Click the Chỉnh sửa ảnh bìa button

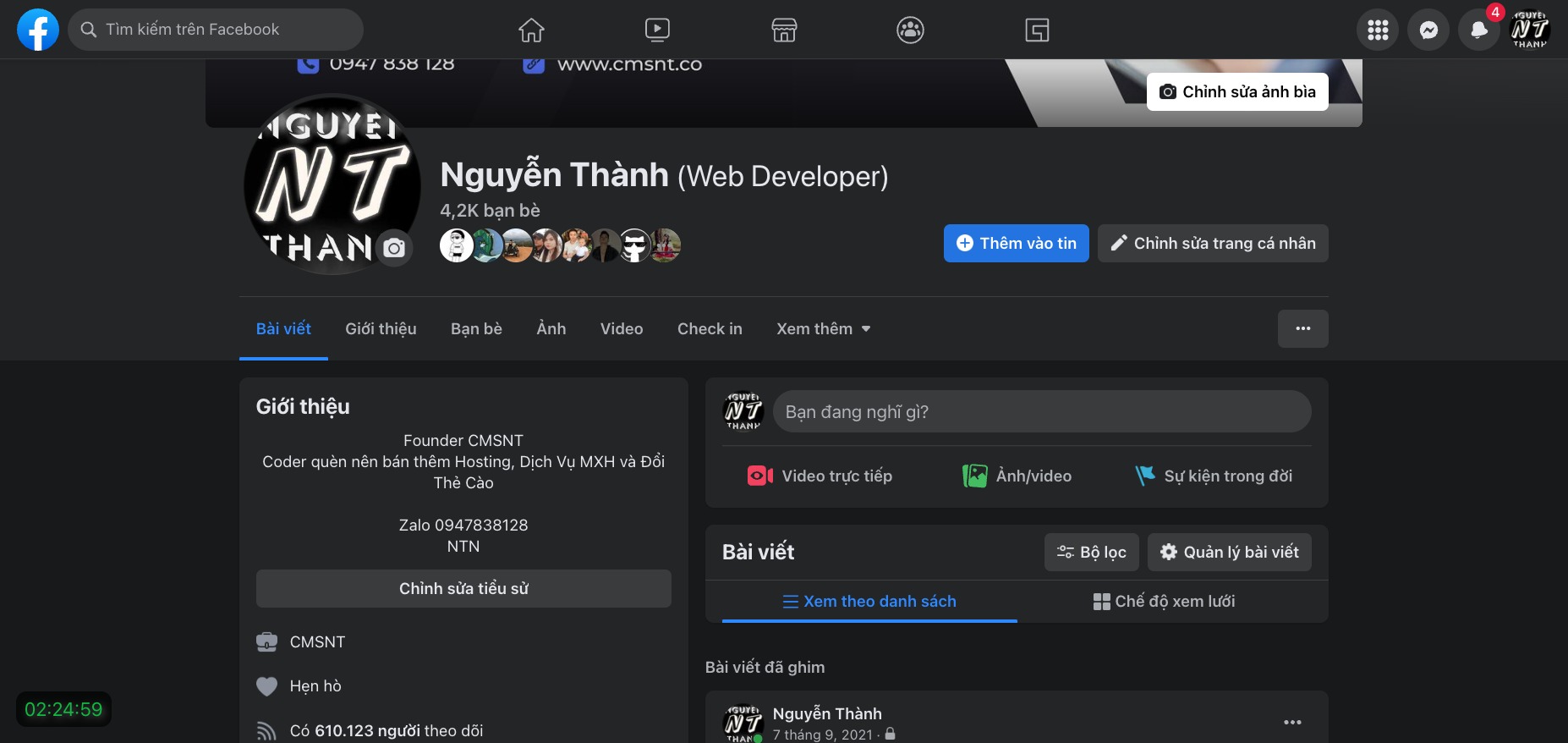(x=1237, y=91)
